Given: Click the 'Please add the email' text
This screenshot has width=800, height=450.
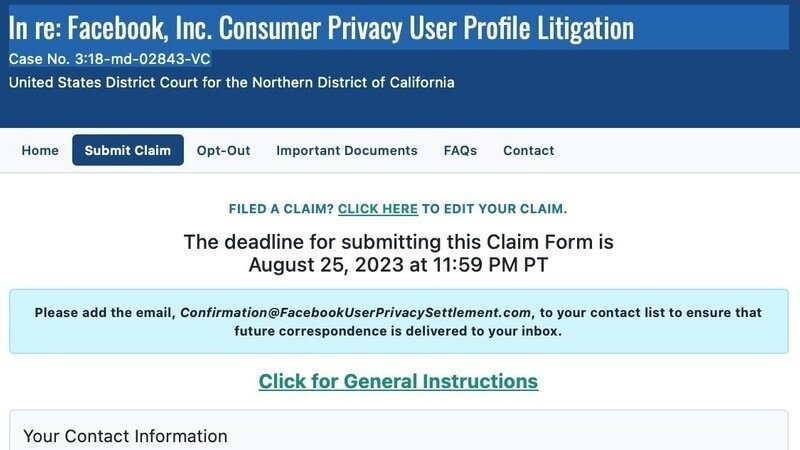Looking at the screenshot, I should 104,313.
